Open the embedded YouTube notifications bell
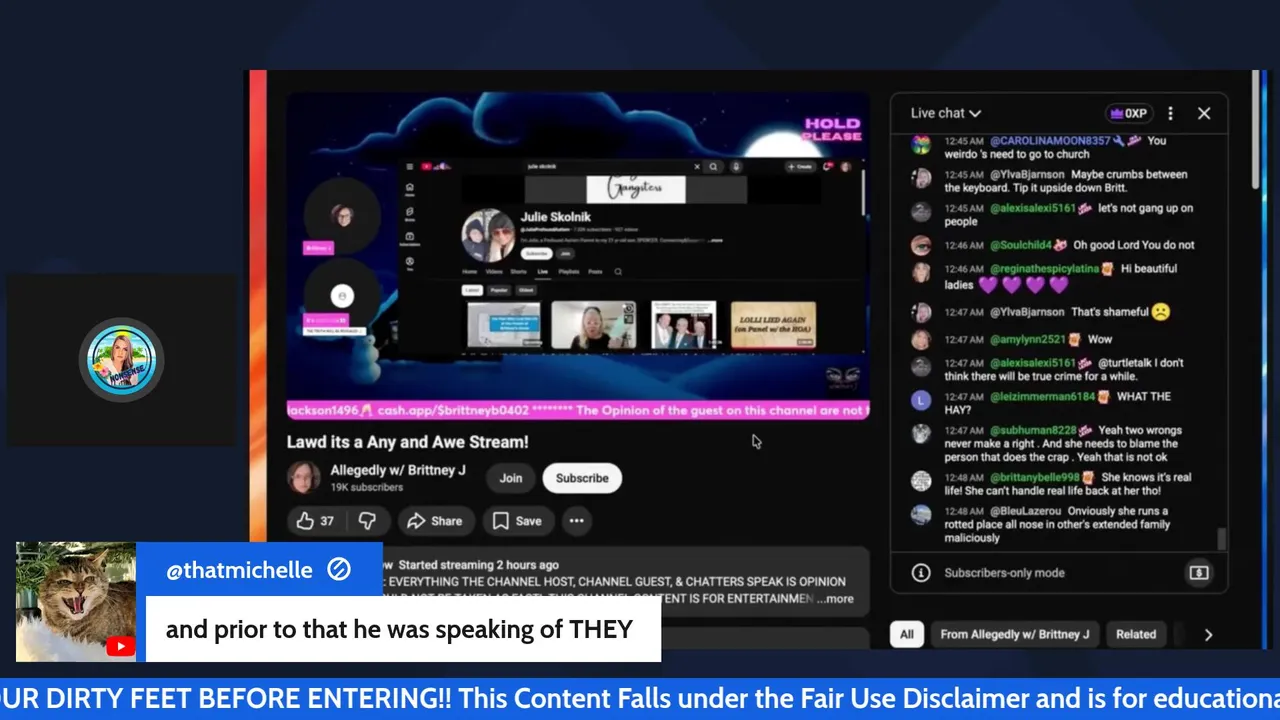Viewport: 1280px width, 720px height. (x=827, y=166)
